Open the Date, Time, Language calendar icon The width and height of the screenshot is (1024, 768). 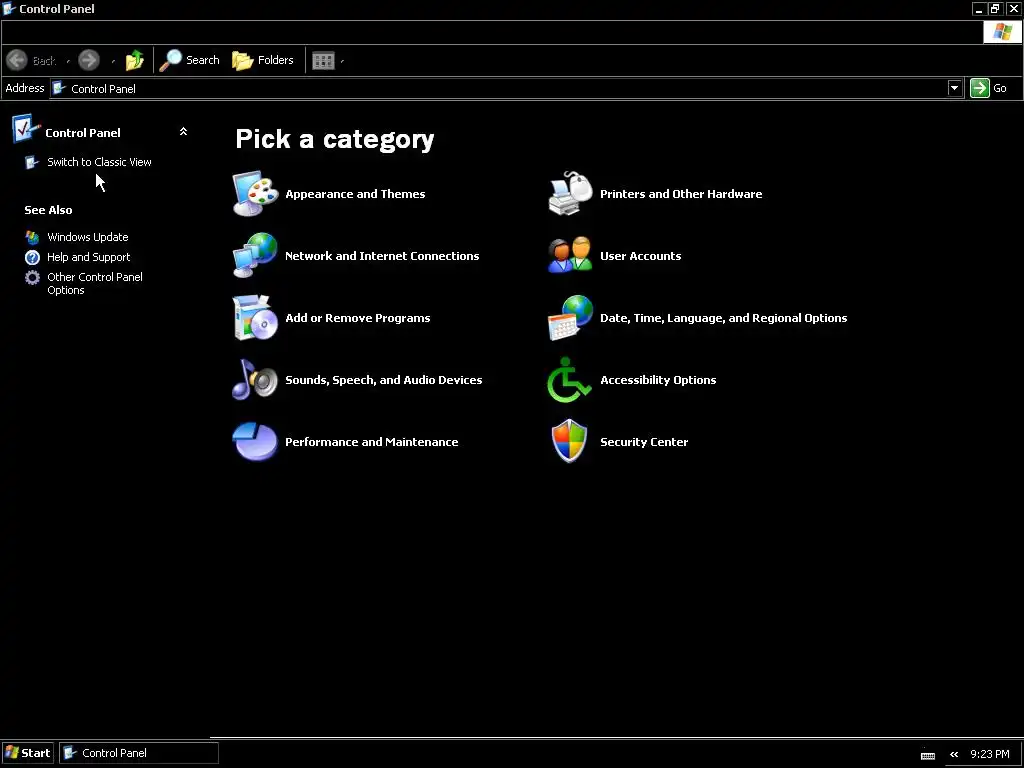tap(570, 317)
